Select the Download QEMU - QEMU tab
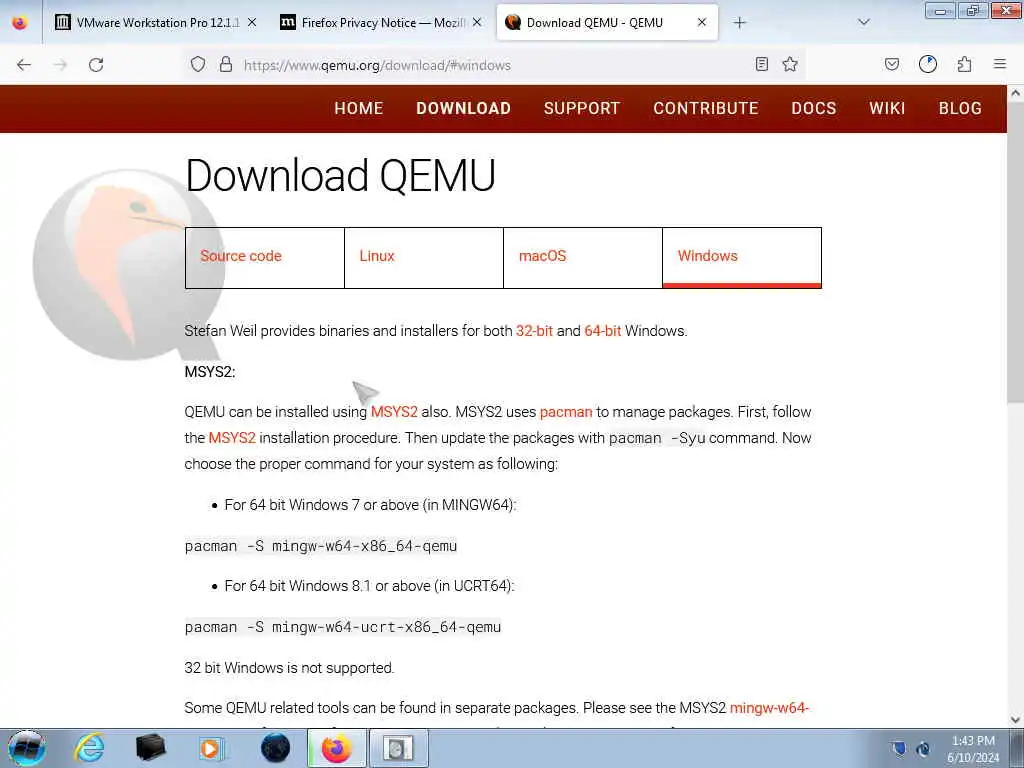This screenshot has width=1024, height=768. pos(607,23)
